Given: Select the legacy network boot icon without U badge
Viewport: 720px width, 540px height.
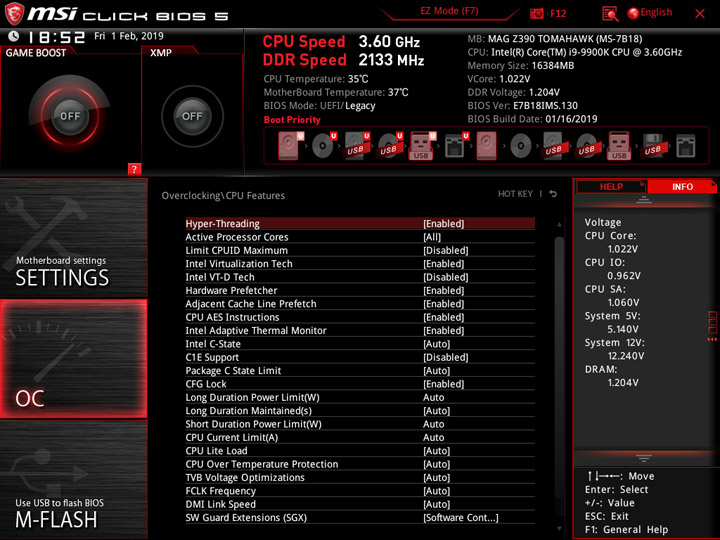Looking at the screenshot, I should [686, 146].
